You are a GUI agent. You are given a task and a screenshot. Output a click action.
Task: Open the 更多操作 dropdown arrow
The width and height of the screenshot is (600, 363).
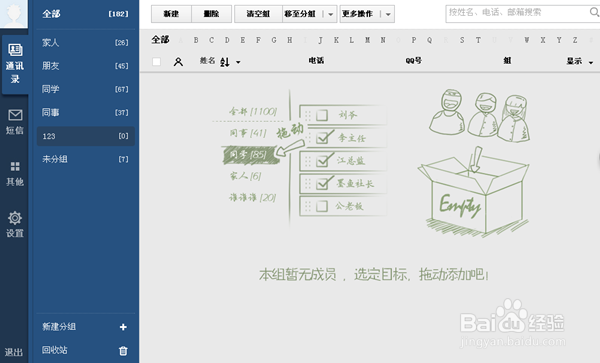click(388, 15)
